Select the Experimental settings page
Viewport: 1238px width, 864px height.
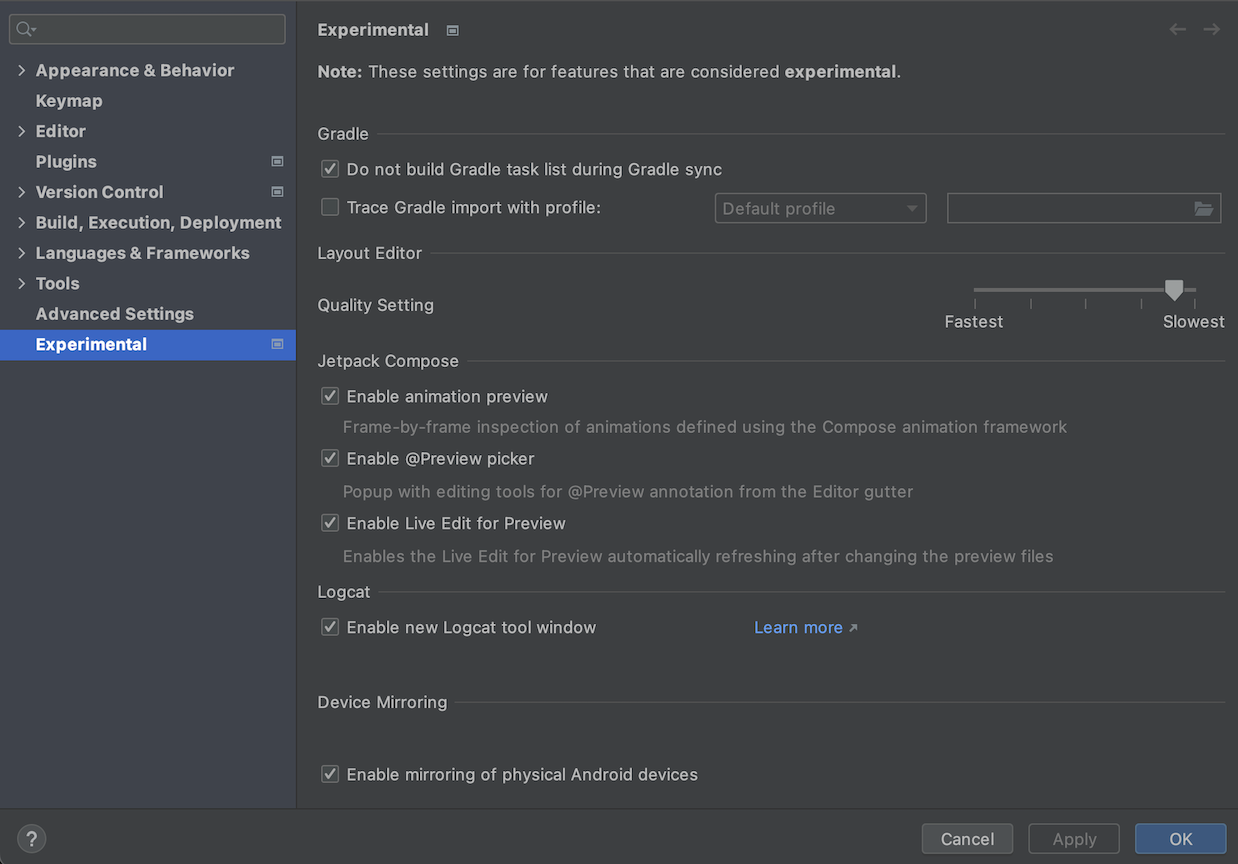coord(148,344)
